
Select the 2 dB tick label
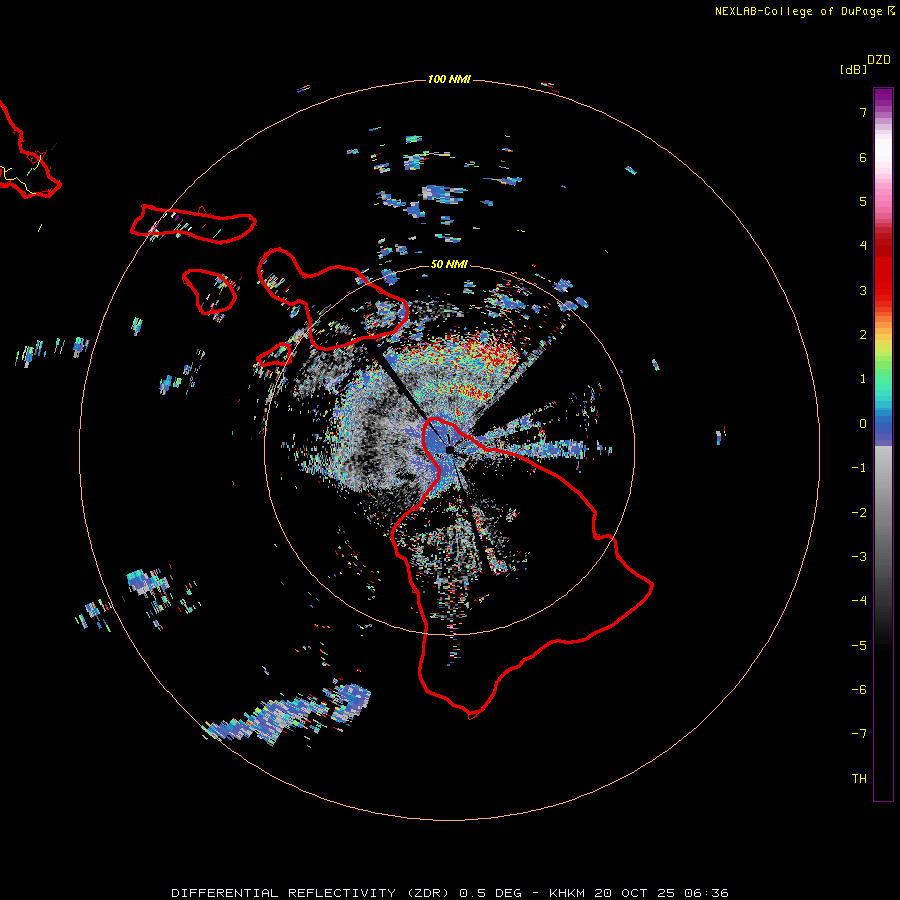[x=863, y=335]
